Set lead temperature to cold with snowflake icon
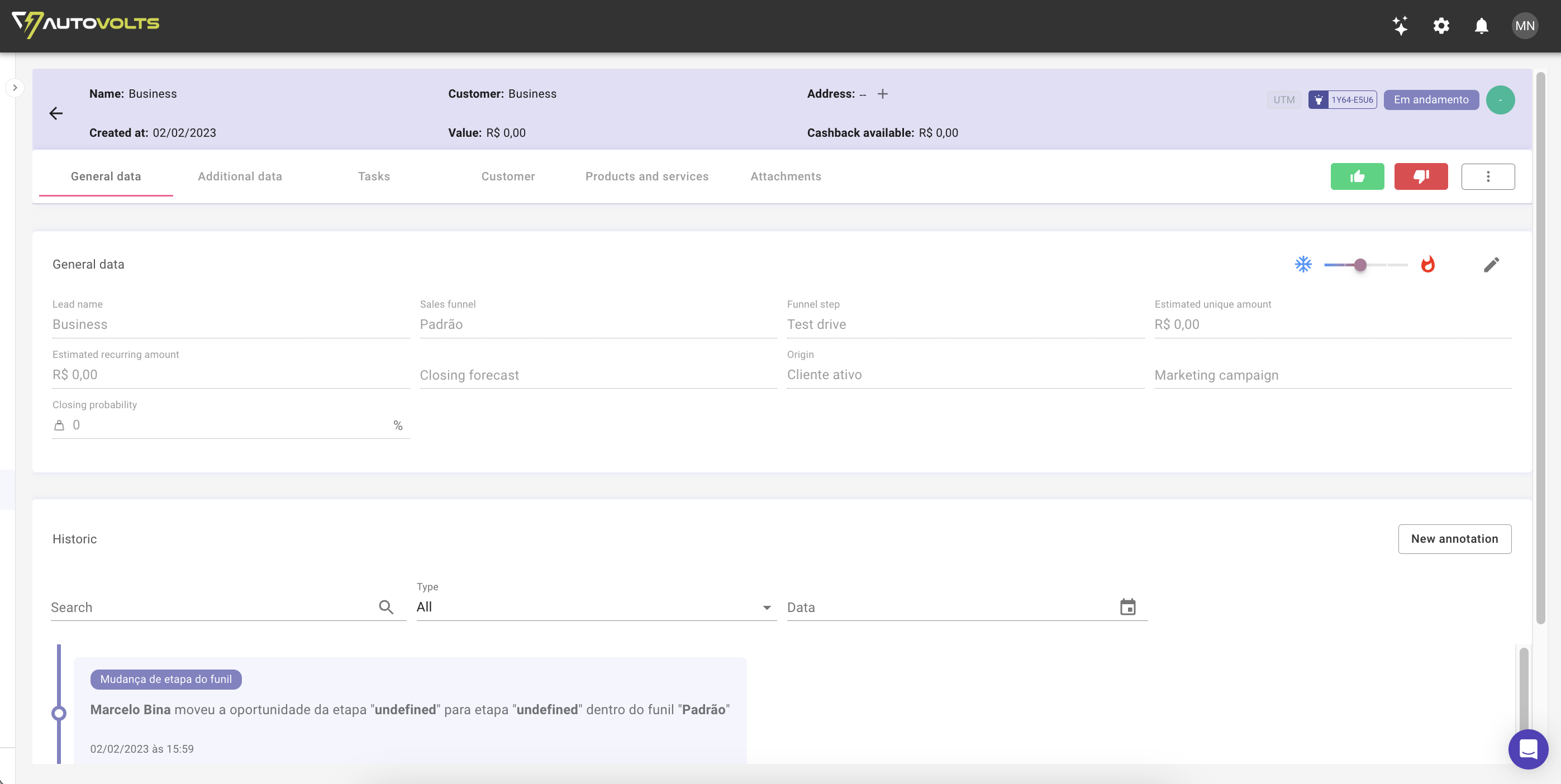1561x784 pixels. (1304, 264)
